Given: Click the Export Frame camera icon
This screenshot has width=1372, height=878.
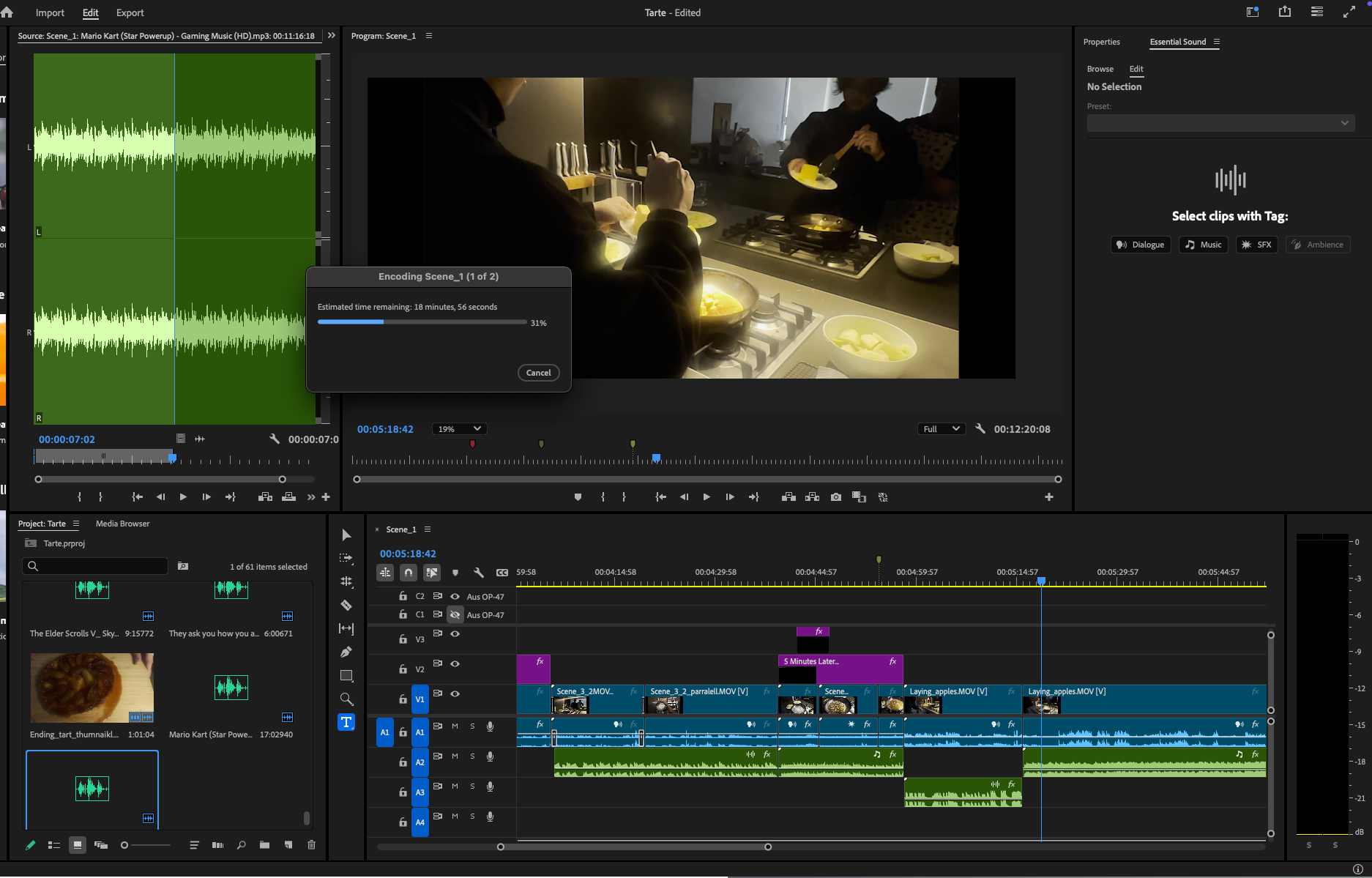Looking at the screenshot, I should (x=836, y=497).
